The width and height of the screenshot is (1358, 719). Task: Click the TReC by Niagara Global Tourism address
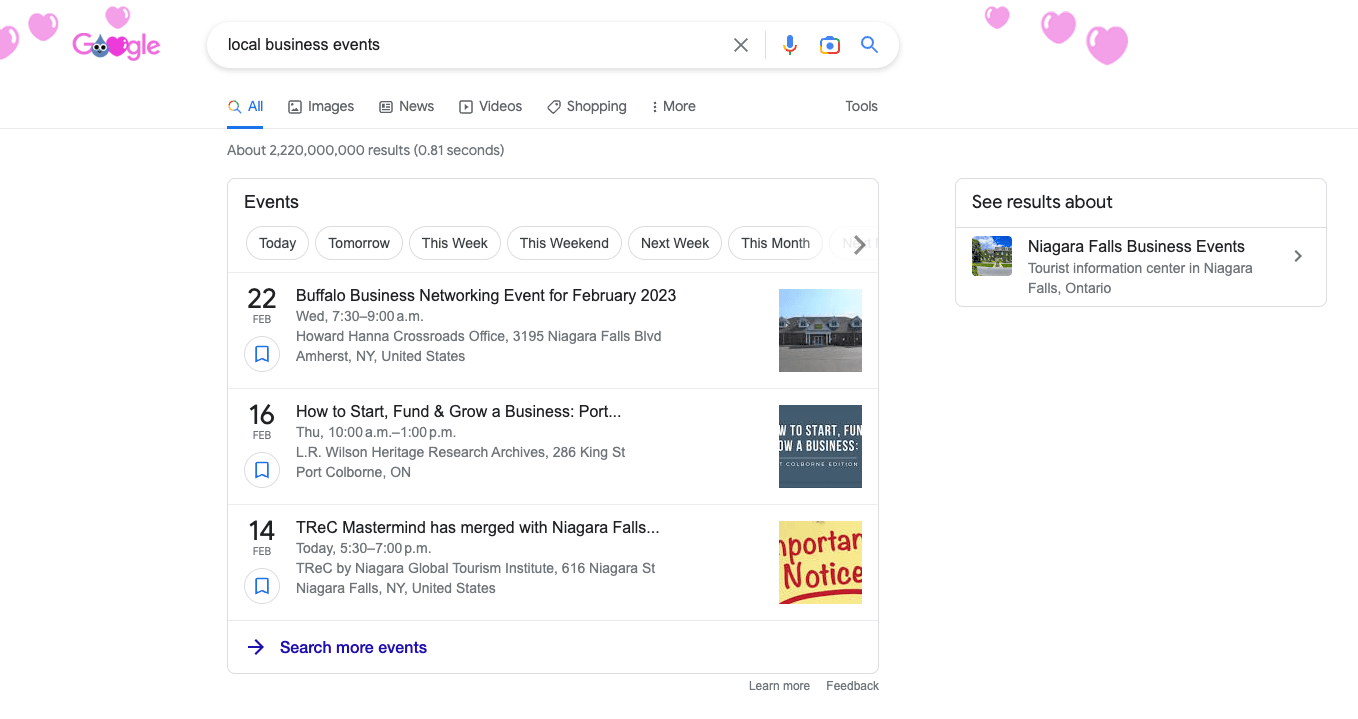(476, 569)
